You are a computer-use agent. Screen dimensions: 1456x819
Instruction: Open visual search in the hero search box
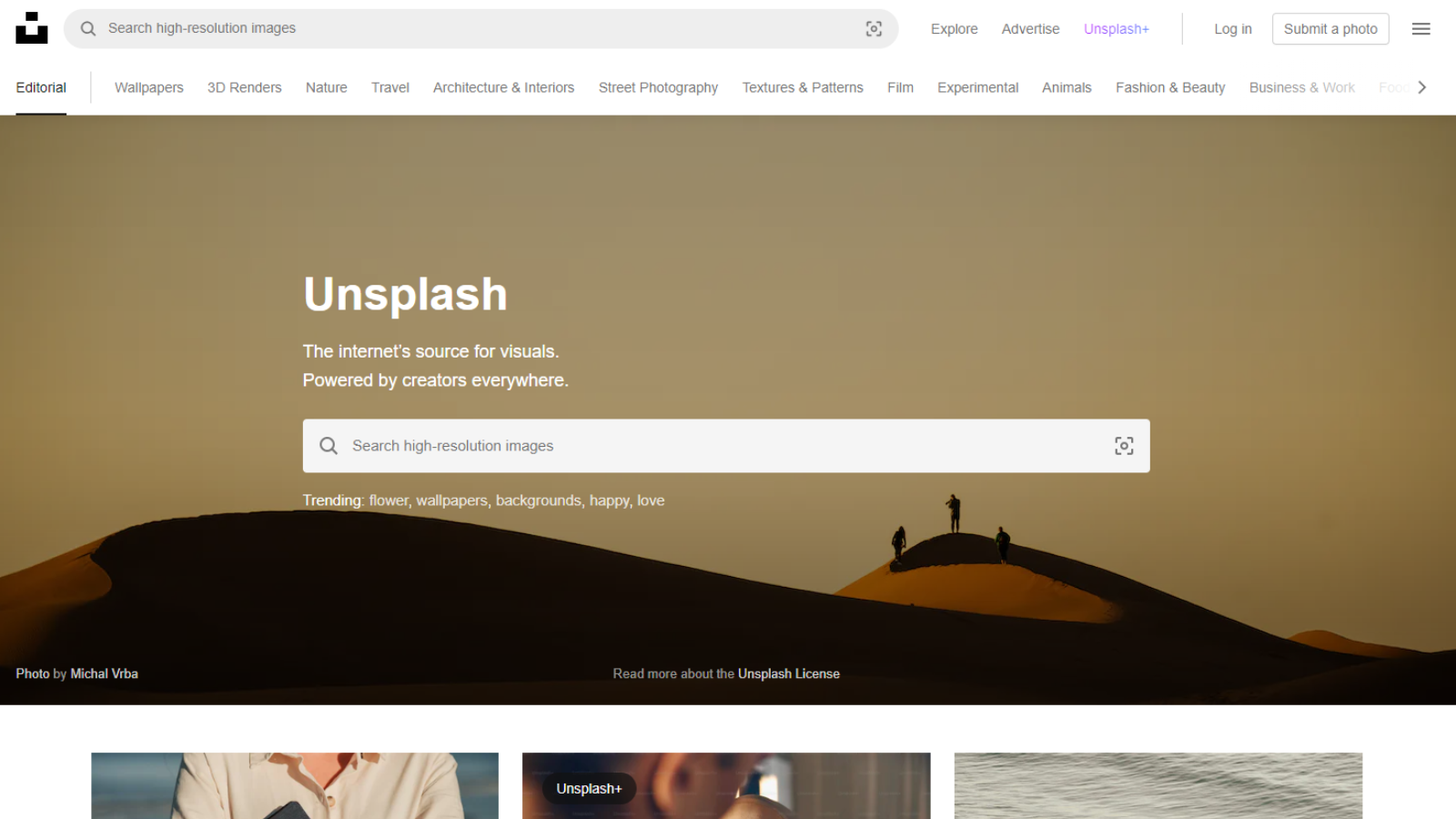point(1124,446)
